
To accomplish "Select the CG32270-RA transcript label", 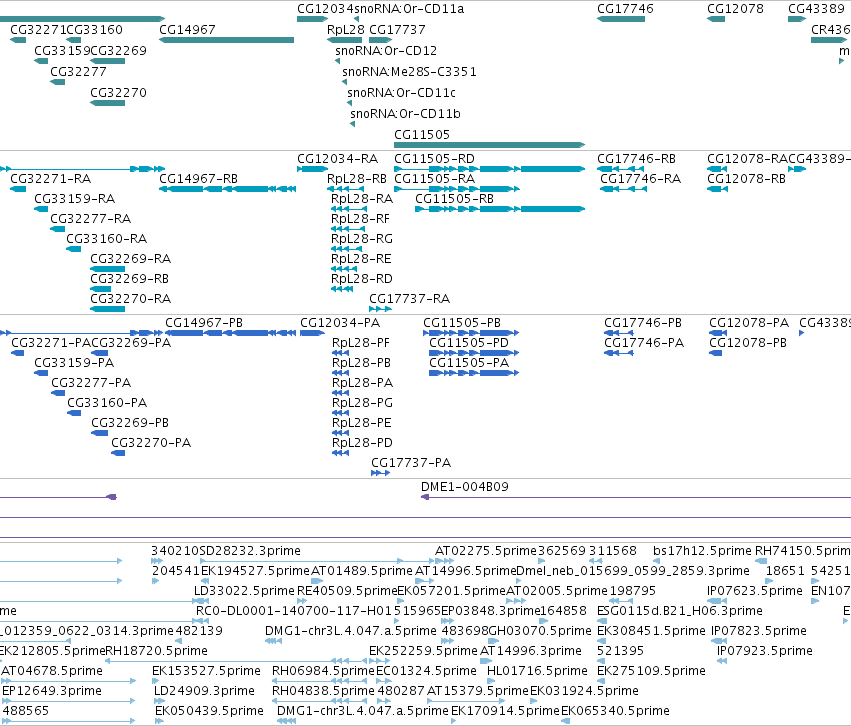I will (x=130, y=299).
